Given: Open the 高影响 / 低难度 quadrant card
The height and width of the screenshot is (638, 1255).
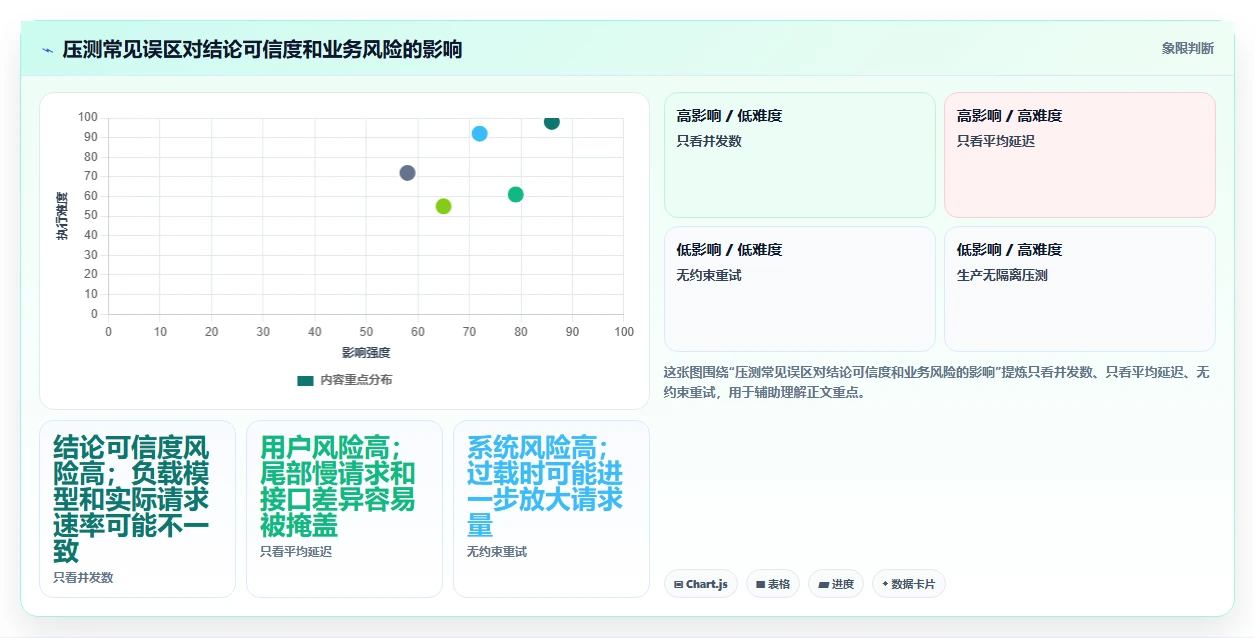Looking at the screenshot, I should [800, 155].
